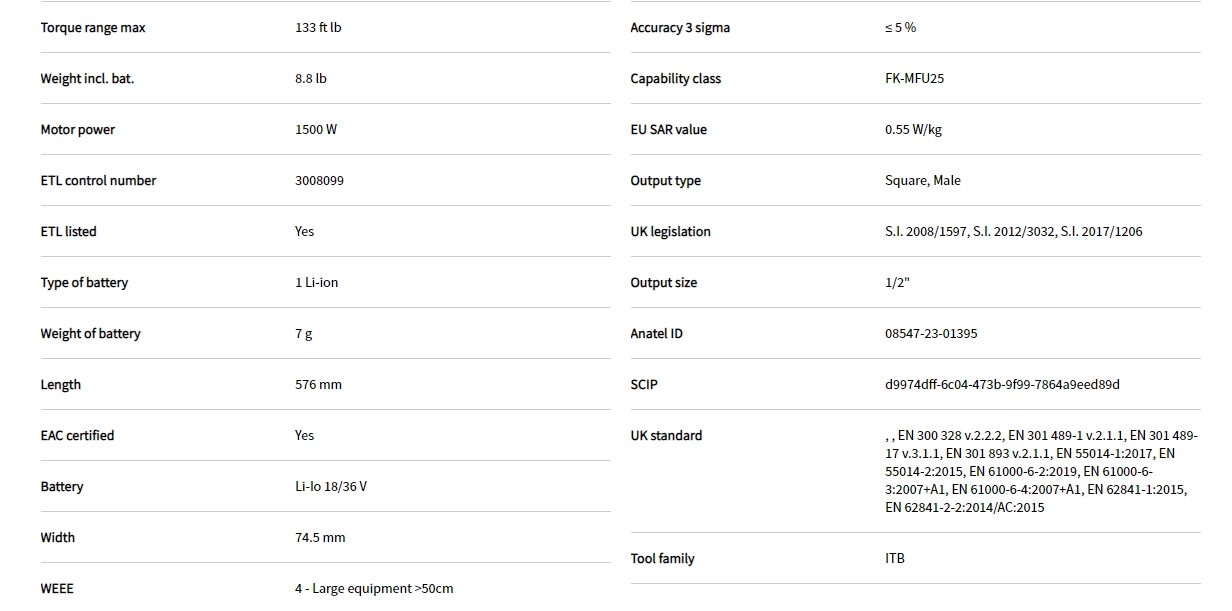Select the Anatel ID number 08547-23-01395
Viewport: 1232px width, 611px height.
tap(931, 334)
